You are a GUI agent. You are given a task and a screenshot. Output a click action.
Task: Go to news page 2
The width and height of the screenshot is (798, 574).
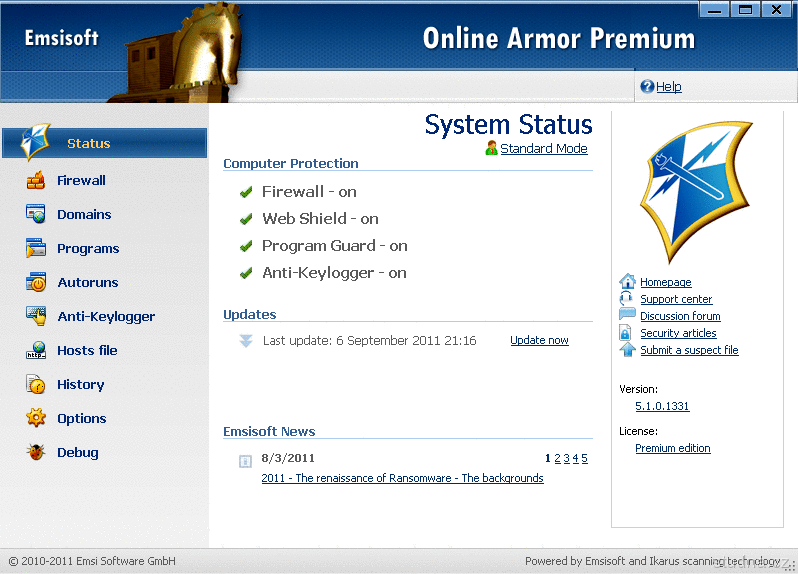pyautogui.click(x=557, y=458)
